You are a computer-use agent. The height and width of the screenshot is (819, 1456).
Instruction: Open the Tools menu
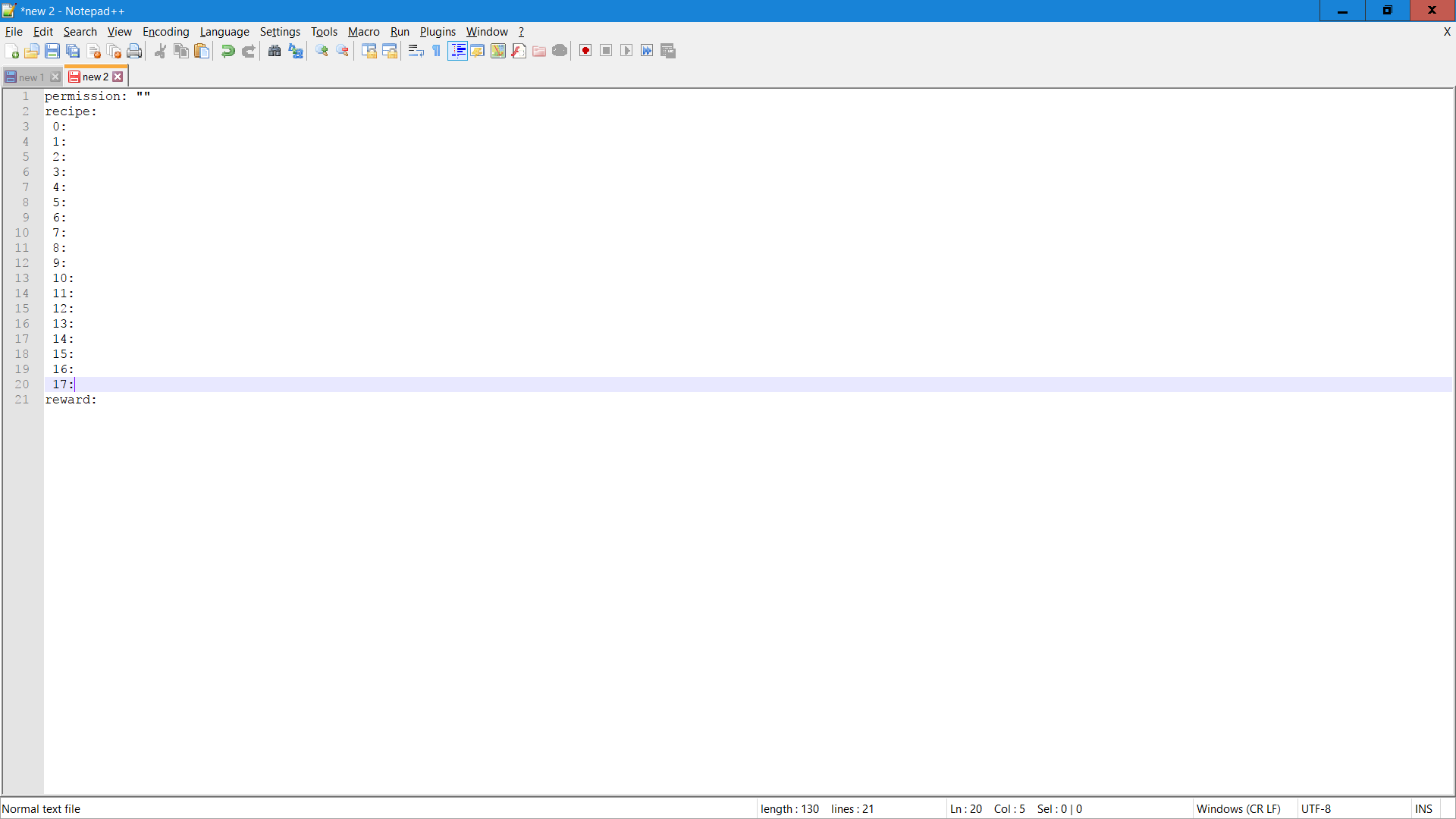click(x=324, y=32)
